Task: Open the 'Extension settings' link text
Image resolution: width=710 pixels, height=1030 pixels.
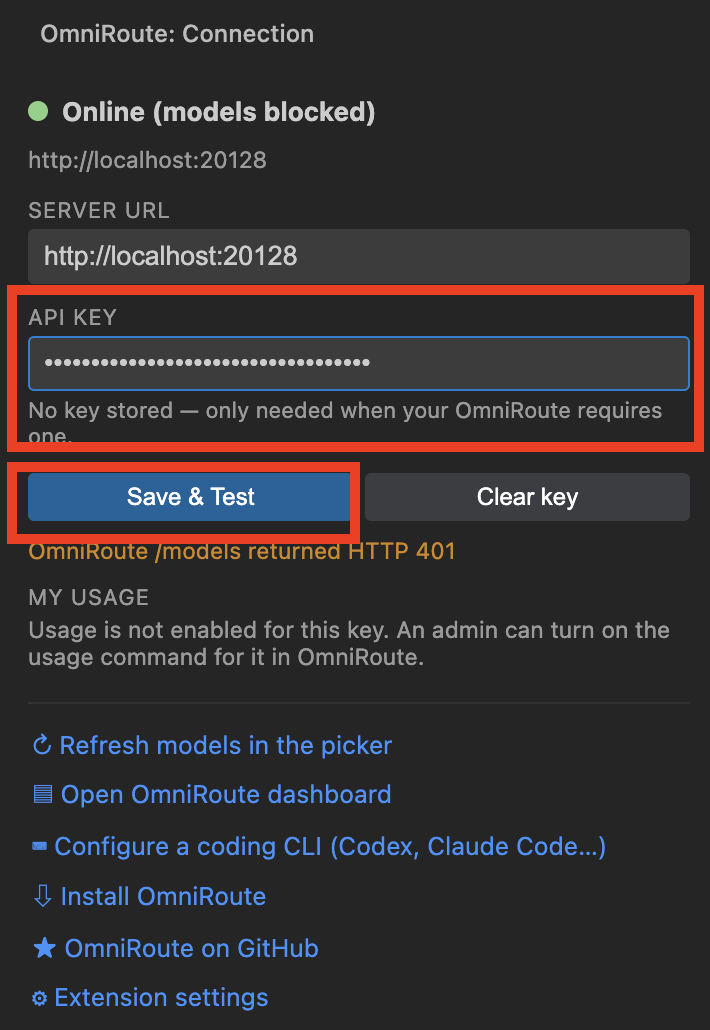Action: coord(161,998)
